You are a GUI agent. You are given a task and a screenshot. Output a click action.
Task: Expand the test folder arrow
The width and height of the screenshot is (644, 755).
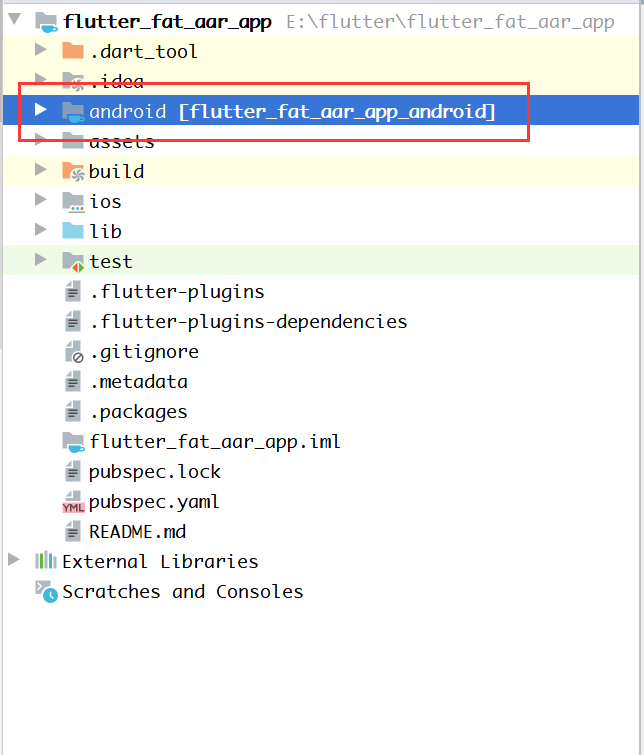[x=41, y=260]
